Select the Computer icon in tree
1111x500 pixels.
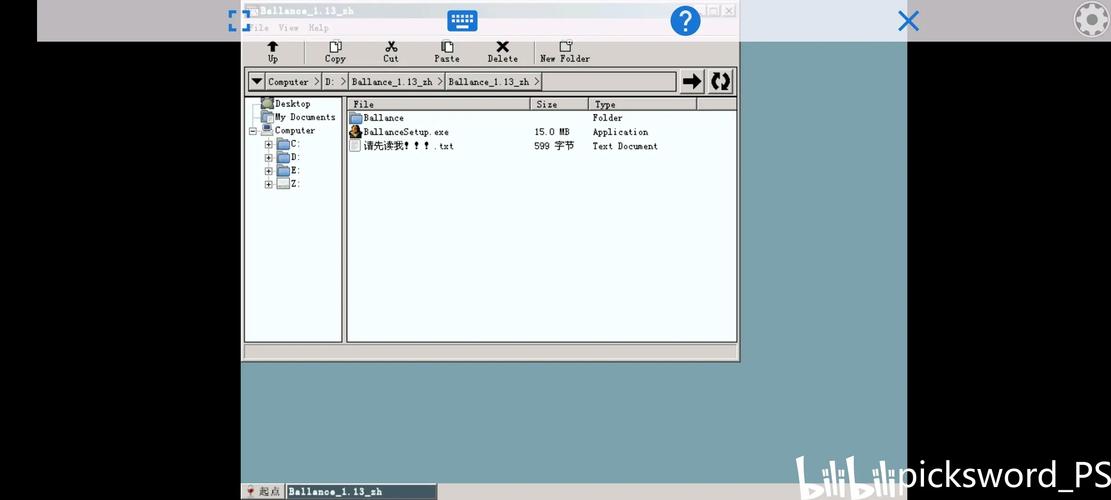pyautogui.click(x=267, y=130)
